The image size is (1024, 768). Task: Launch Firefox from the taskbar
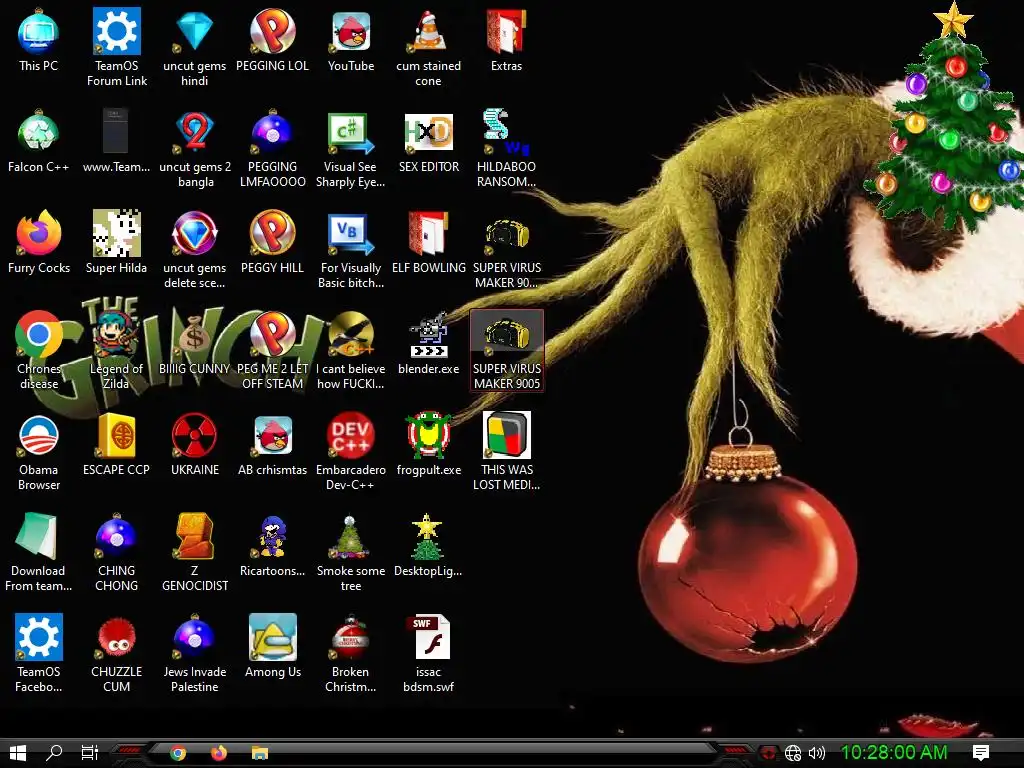(219, 753)
